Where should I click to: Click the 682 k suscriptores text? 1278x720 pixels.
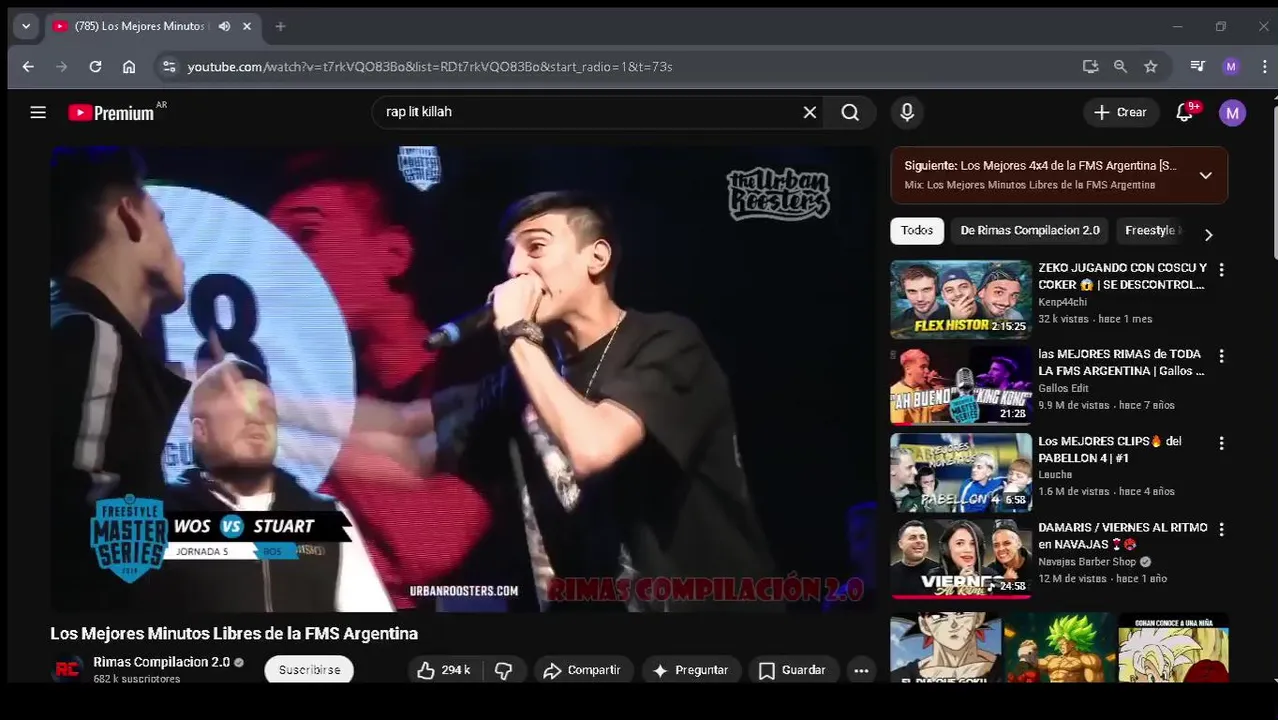pyautogui.click(x=137, y=679)
